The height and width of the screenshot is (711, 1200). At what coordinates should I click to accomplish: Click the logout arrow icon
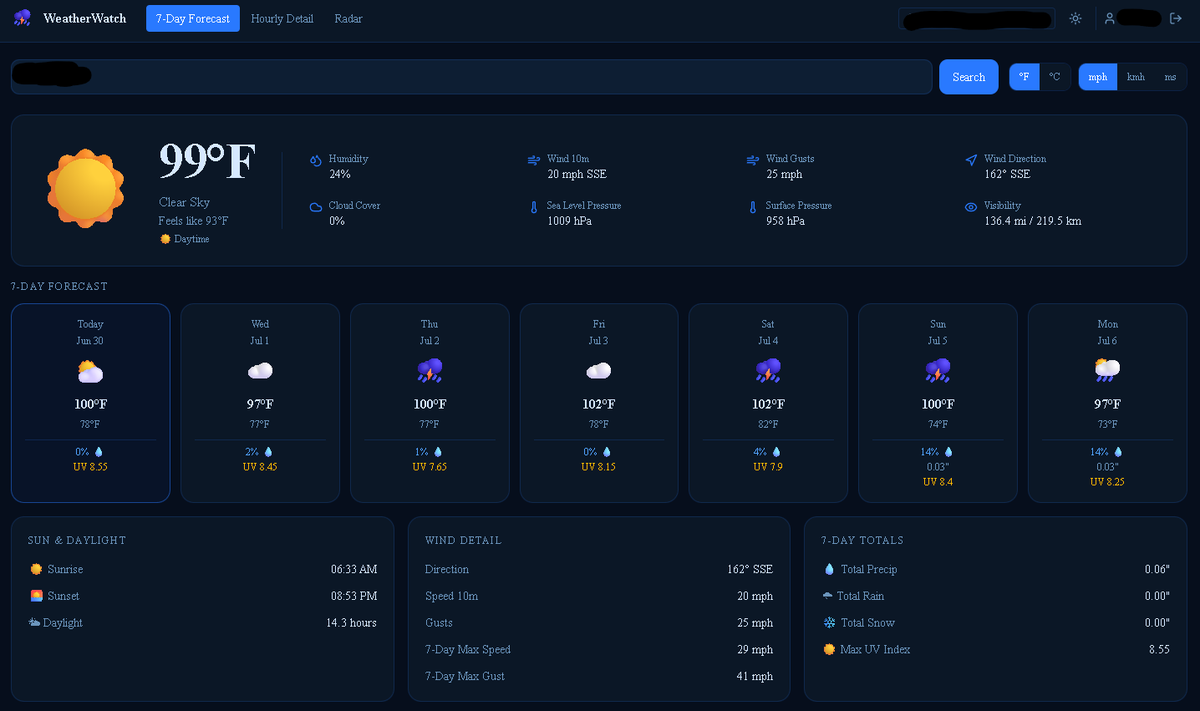click(x=1175, y=18)
